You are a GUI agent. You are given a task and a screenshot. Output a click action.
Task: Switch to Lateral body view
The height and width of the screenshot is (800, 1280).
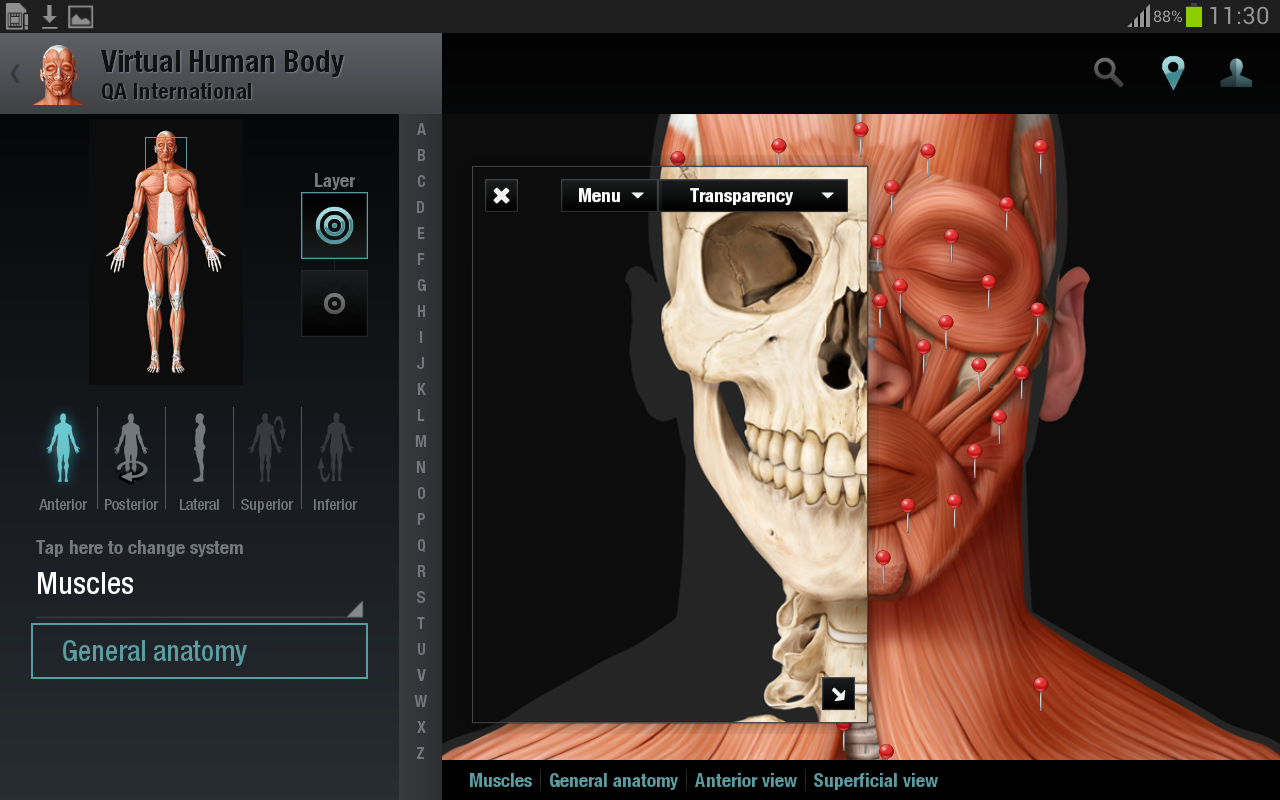pos(199,461)
